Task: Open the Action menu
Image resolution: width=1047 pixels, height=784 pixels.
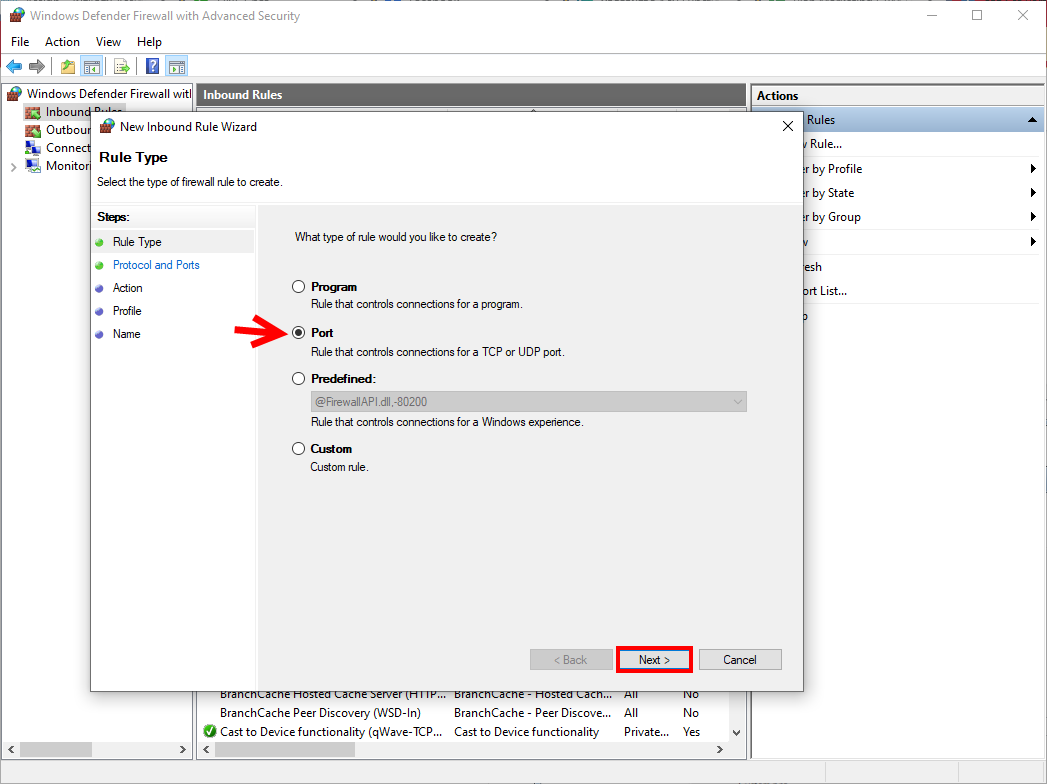Action: click(62, 41)
